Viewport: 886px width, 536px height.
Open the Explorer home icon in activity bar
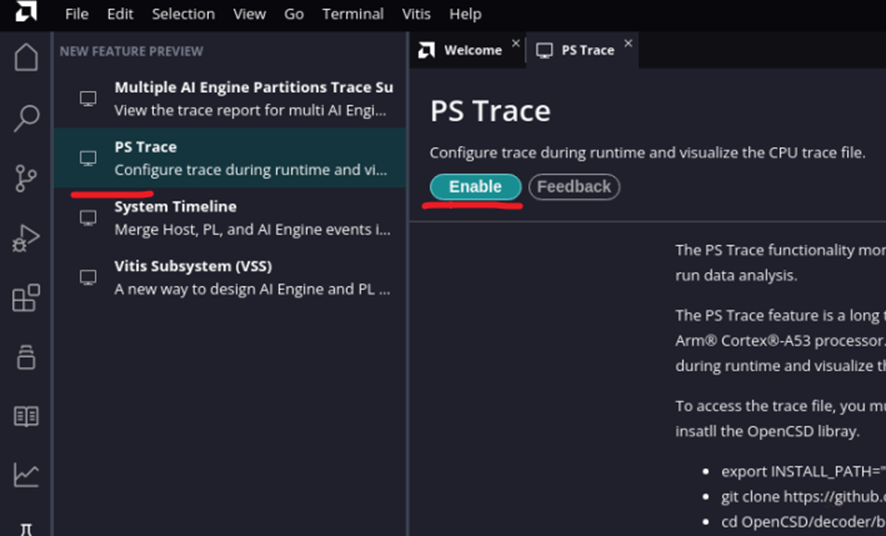[x=26, y=57]
